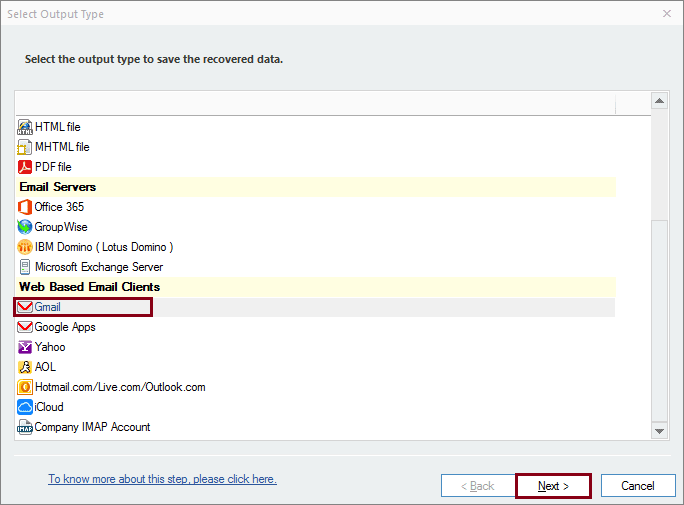Go back with the Back button
684x505 pixels.
(x=478, y=486)
